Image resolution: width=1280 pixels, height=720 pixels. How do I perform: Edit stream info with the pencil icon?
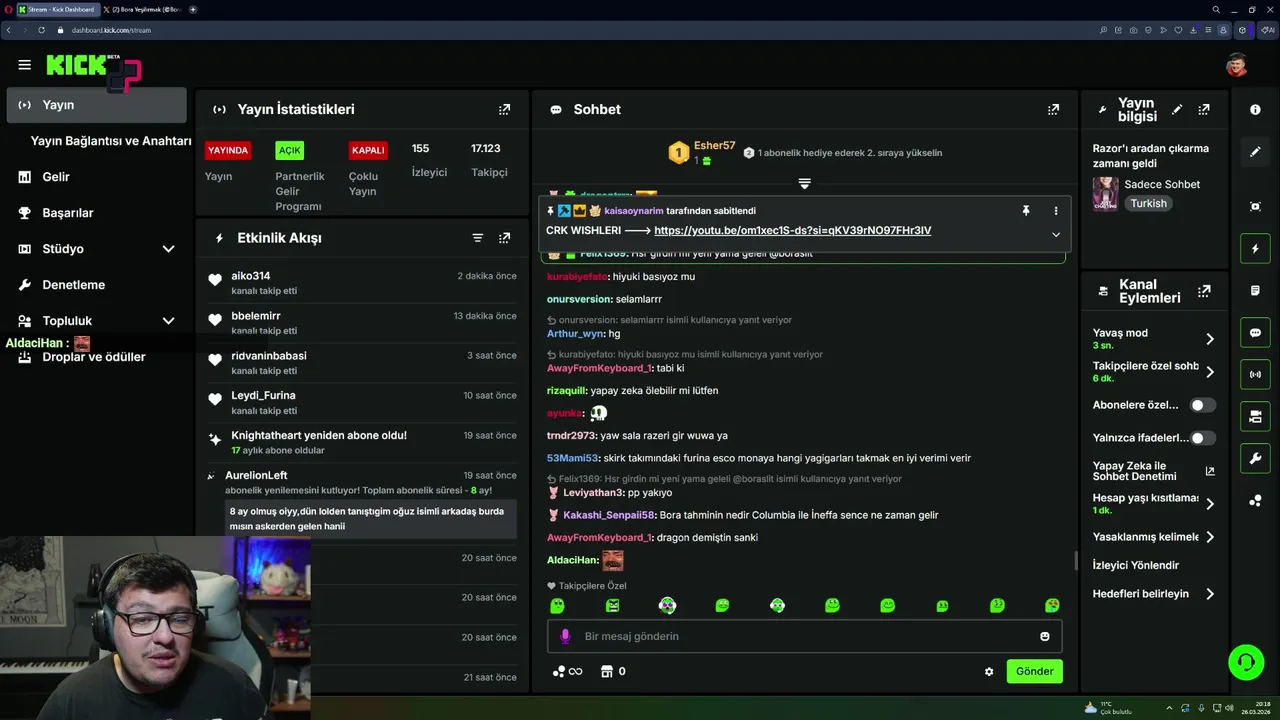tap(1177, 109)
